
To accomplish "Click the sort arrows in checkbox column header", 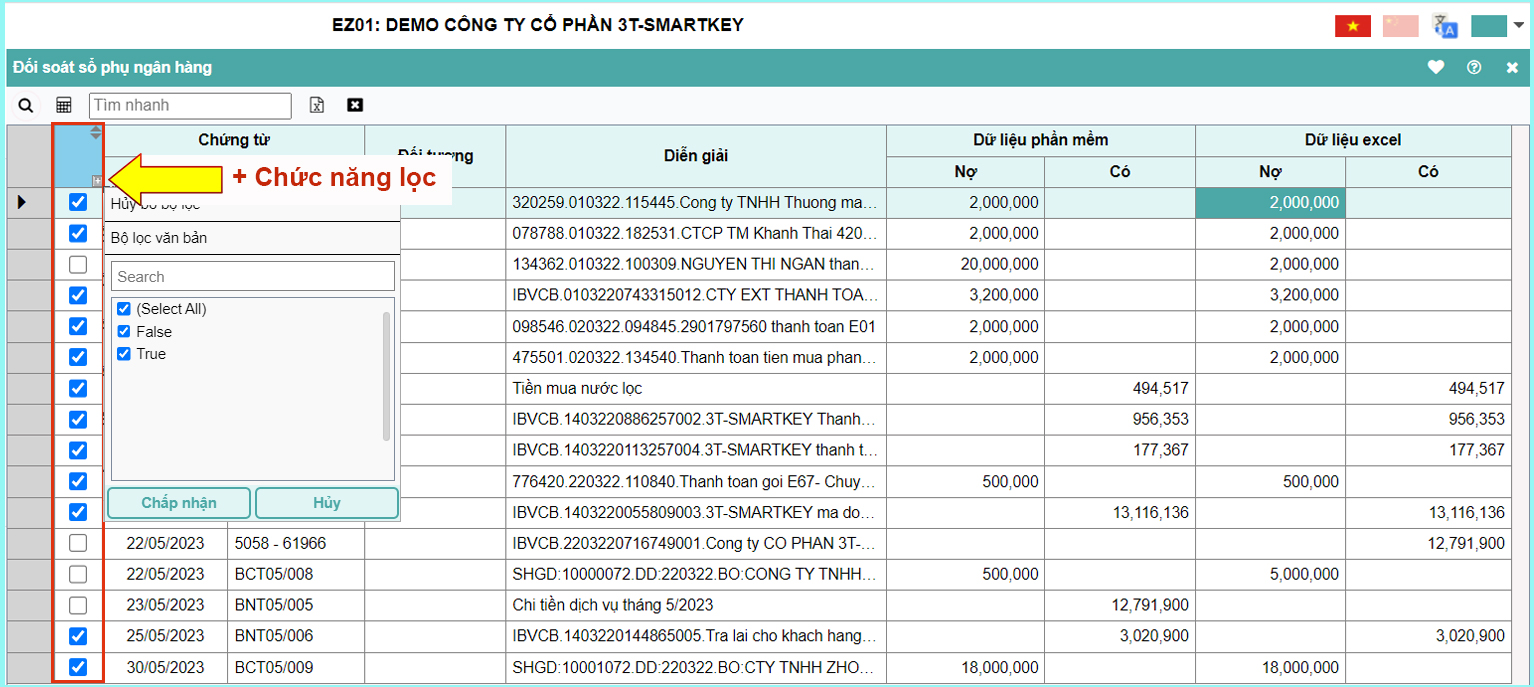I will (x=96, y=132).
